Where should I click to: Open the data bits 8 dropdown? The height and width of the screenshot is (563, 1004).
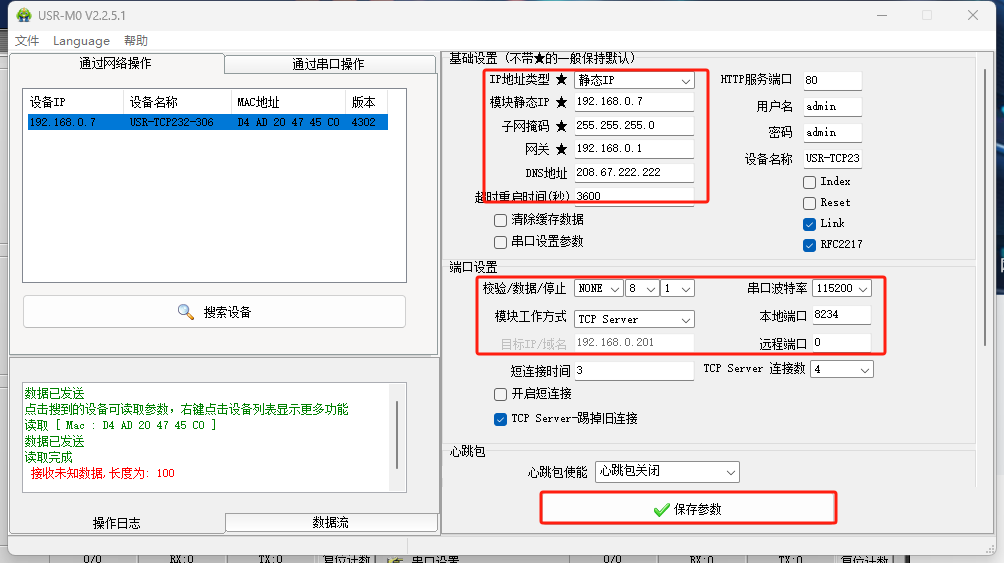[x=642, y=289]
